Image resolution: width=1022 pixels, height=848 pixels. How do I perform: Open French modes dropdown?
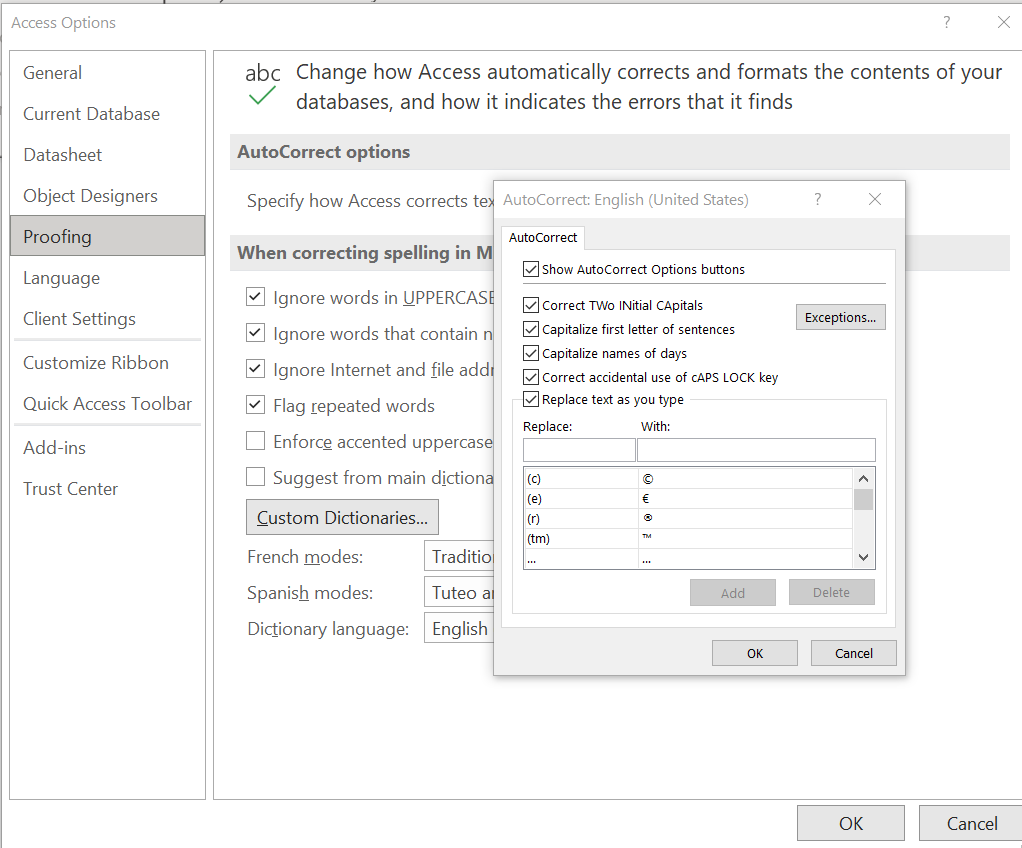click(459, 556)
